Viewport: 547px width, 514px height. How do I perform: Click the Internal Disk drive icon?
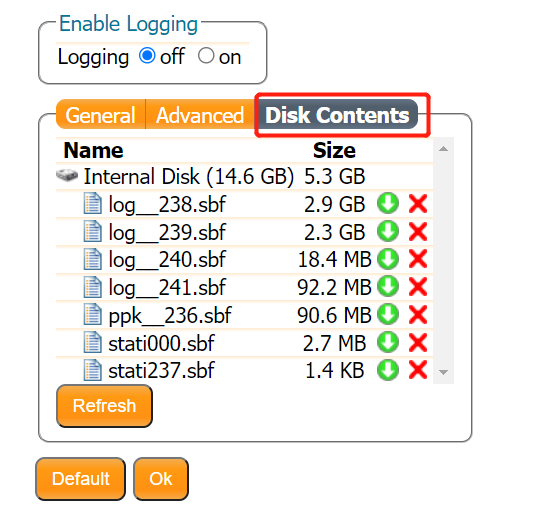(x=67, y=175)
